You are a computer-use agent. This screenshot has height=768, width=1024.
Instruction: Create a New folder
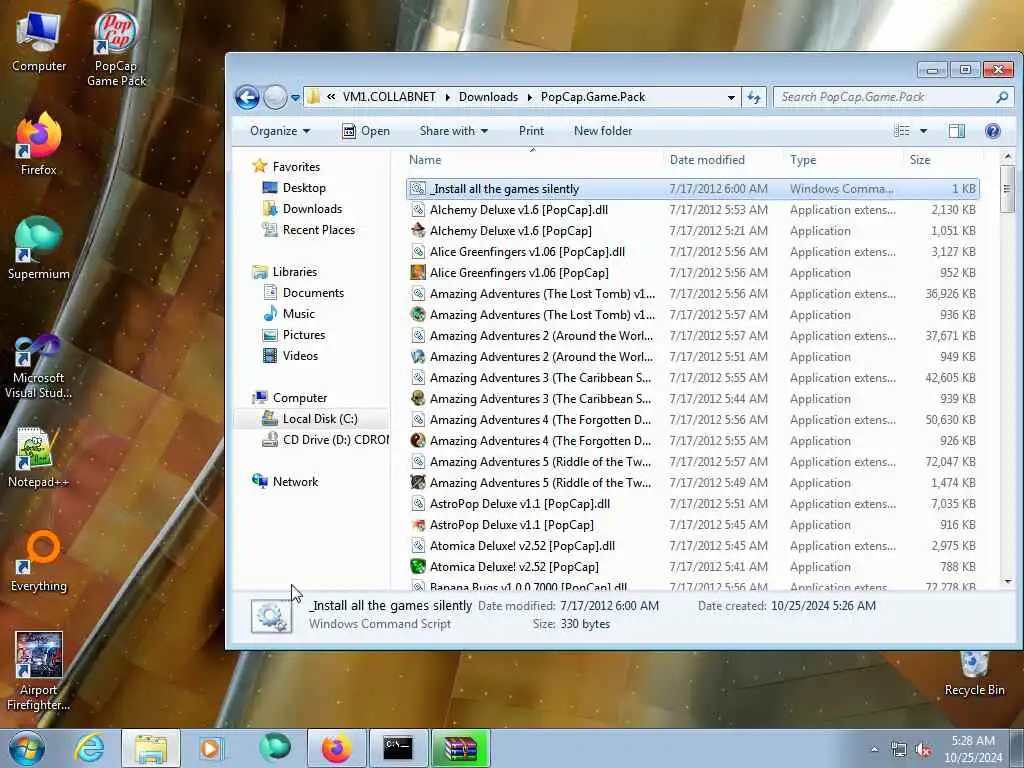(x=603, y=131)
